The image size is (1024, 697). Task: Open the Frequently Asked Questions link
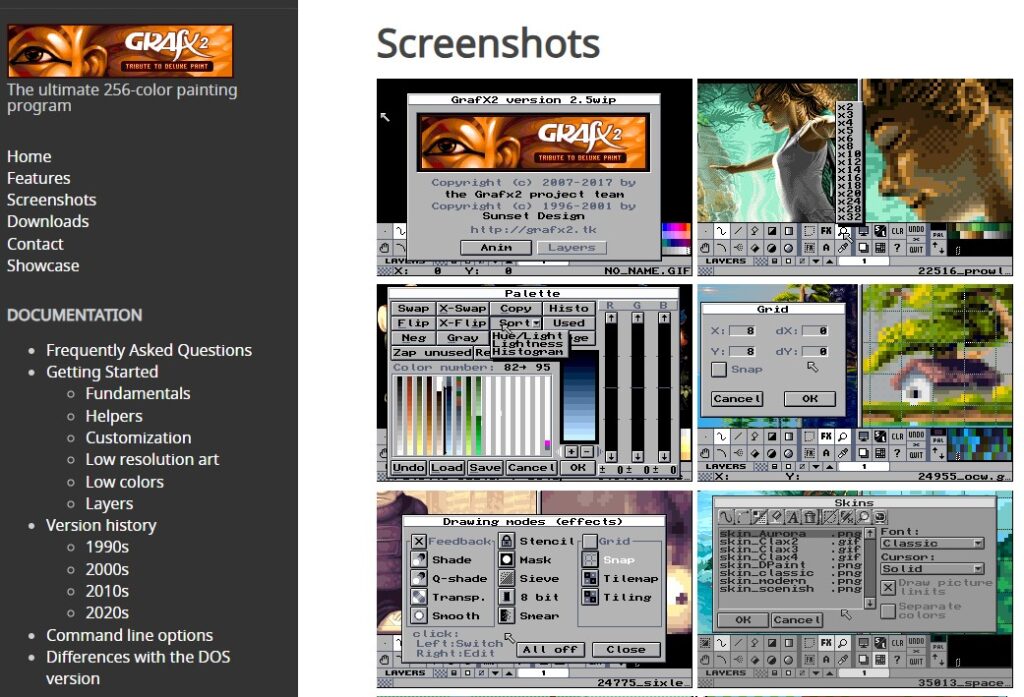point(149,350)
